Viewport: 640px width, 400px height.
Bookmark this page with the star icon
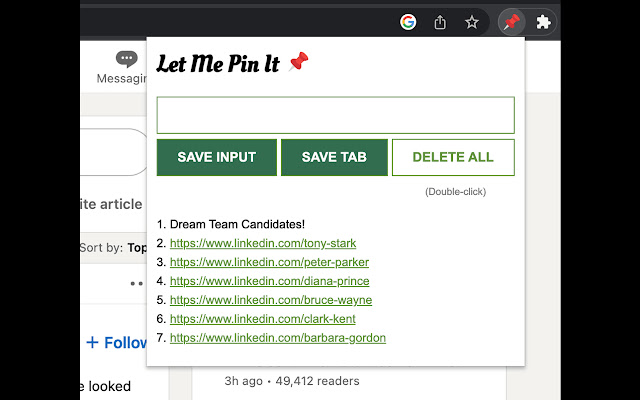point(472,22)
